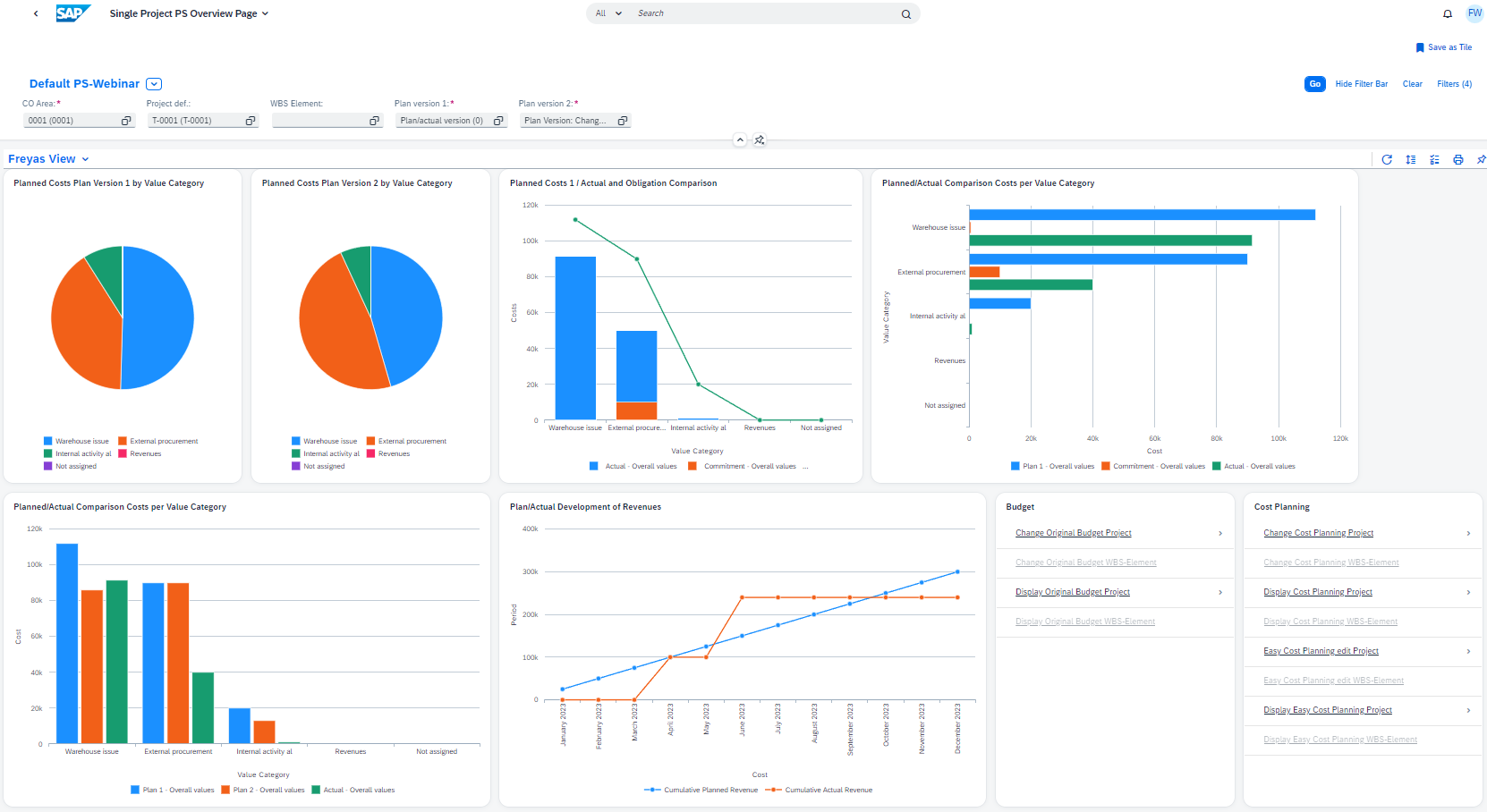Click Hide Filter Bar
This screenshot has height=812, width=1487.
1362,84
